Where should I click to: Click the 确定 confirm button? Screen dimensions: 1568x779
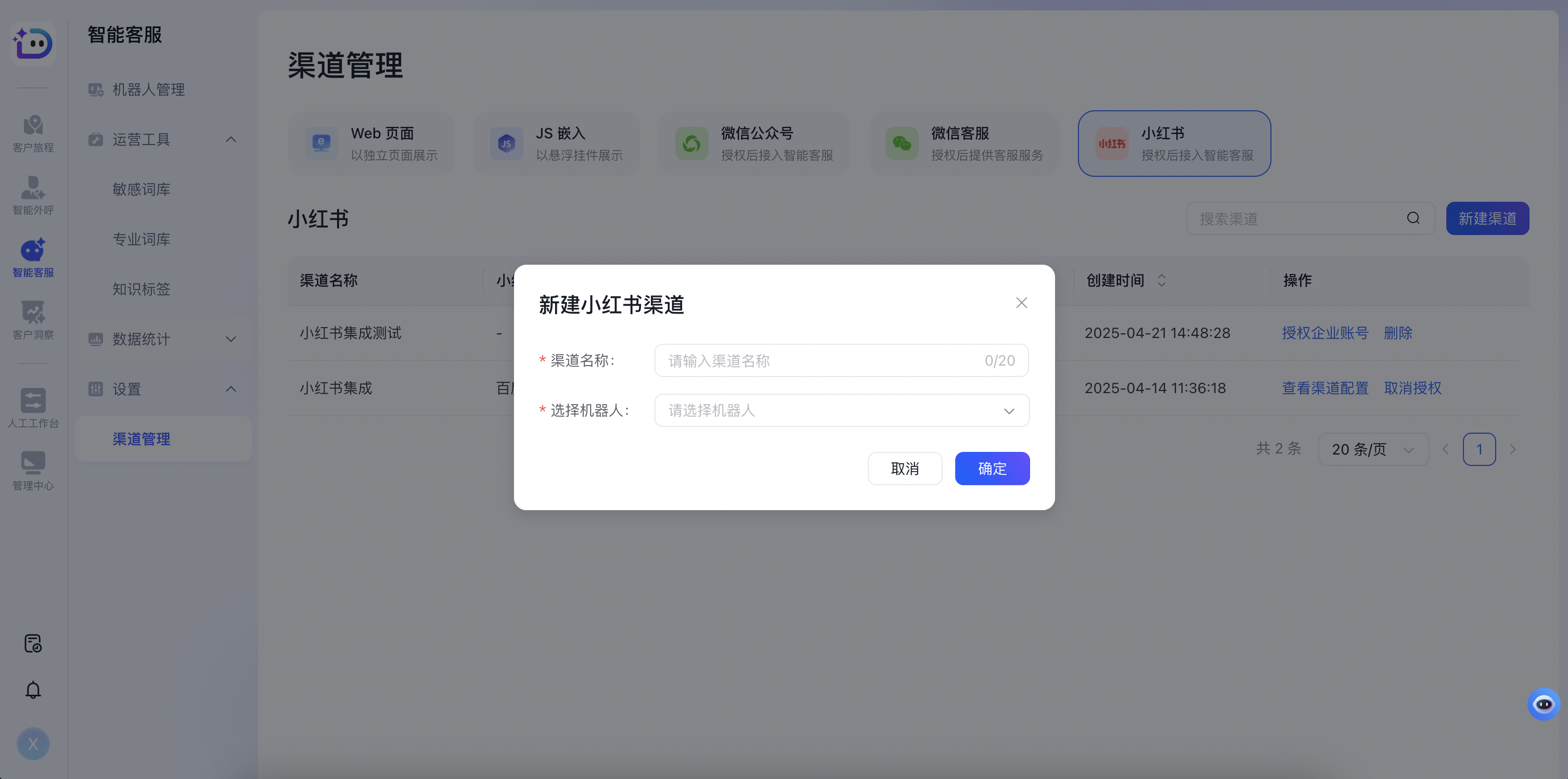(x=992, y=469)
